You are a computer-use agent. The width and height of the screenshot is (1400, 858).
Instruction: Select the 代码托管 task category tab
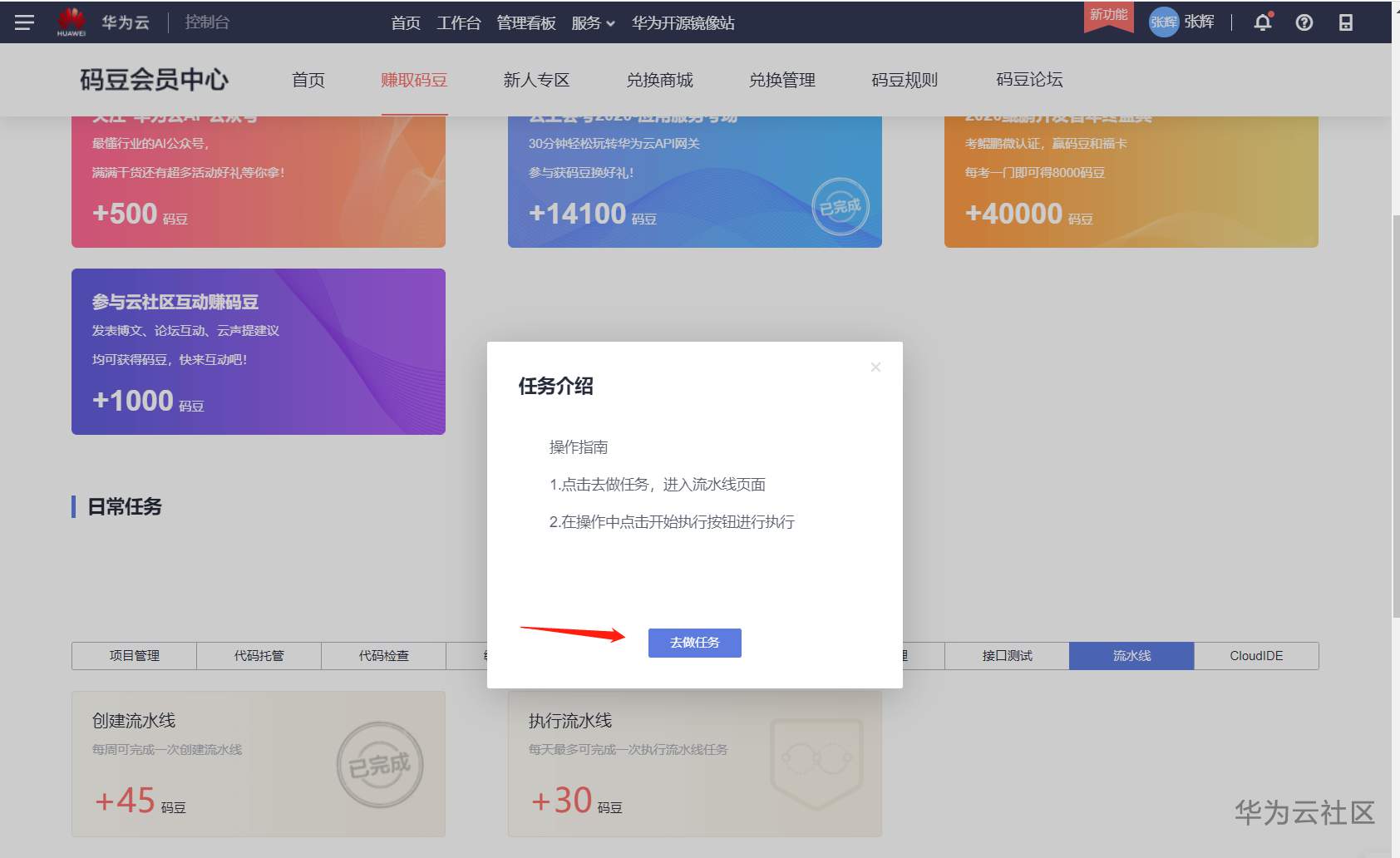click(259, 656)
